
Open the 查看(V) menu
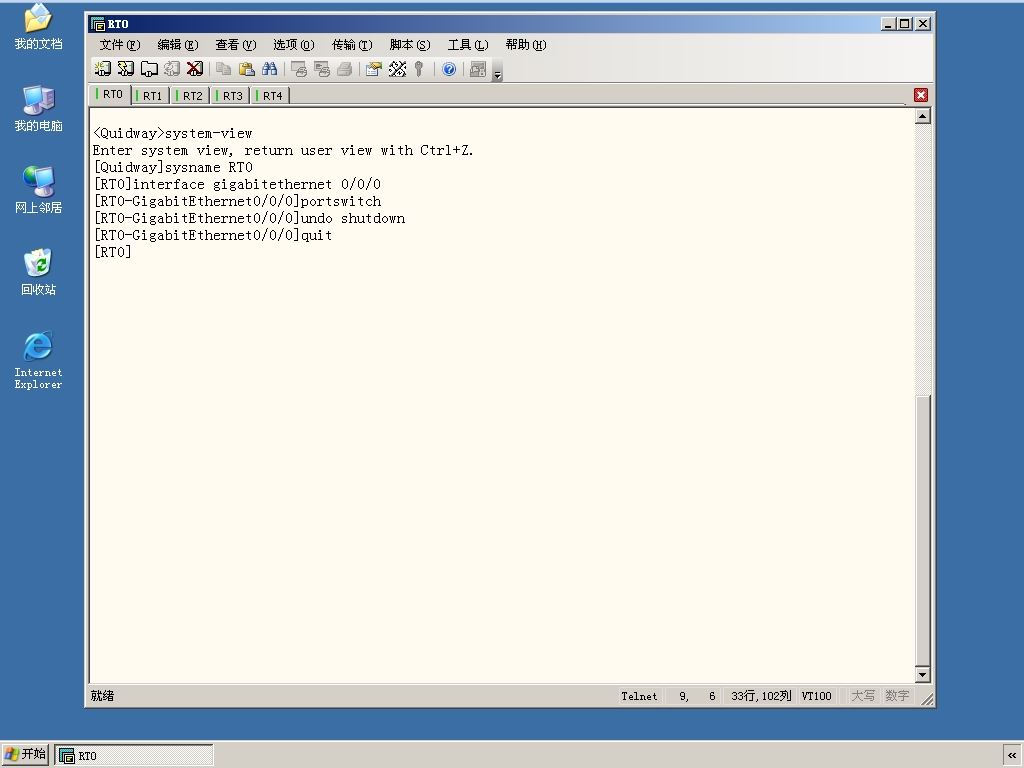point(236,44)
